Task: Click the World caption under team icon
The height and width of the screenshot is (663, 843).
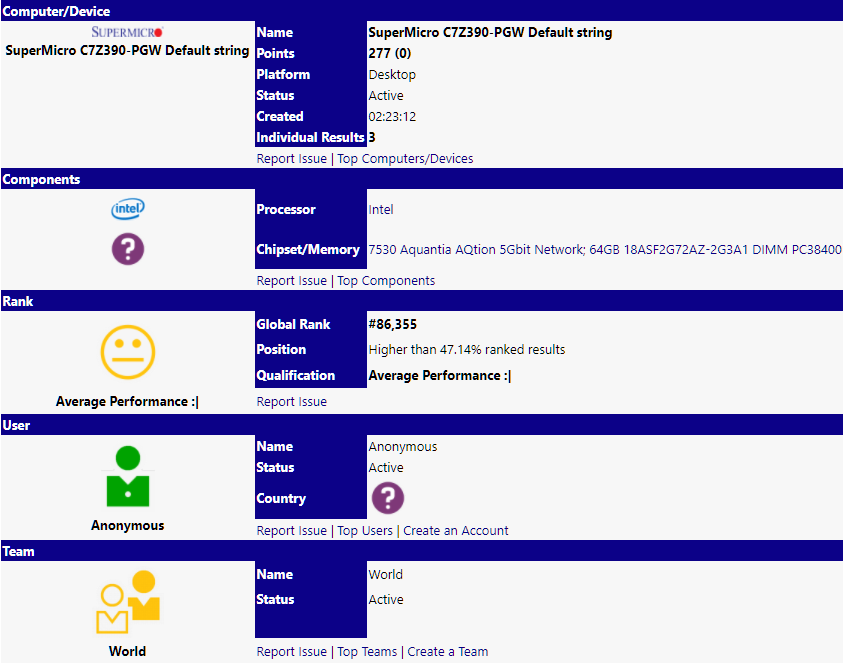Action: pyautogui.click(x=127, y=651)
